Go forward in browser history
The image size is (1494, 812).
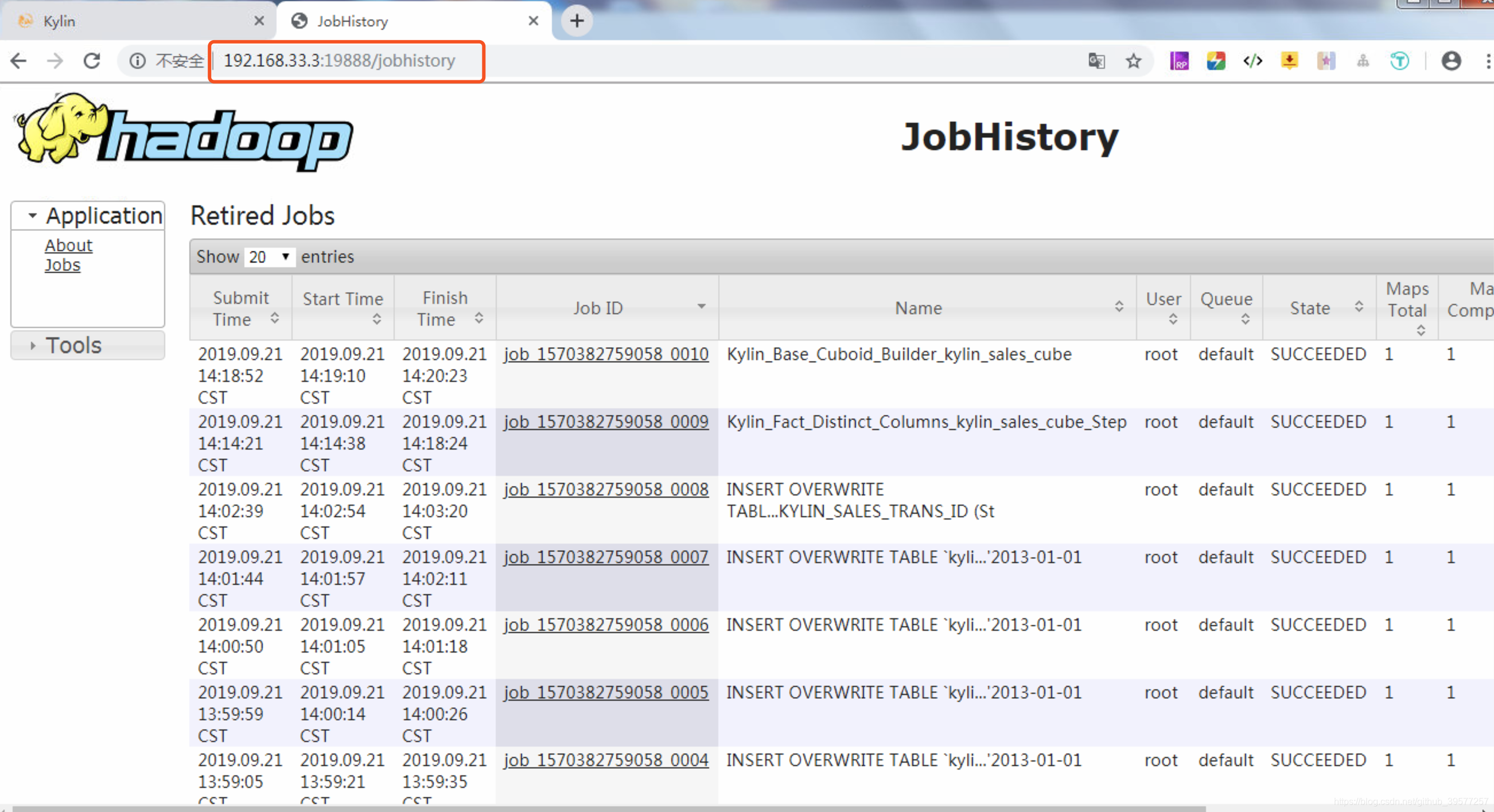pyautogui.click(x=55, y=61)
